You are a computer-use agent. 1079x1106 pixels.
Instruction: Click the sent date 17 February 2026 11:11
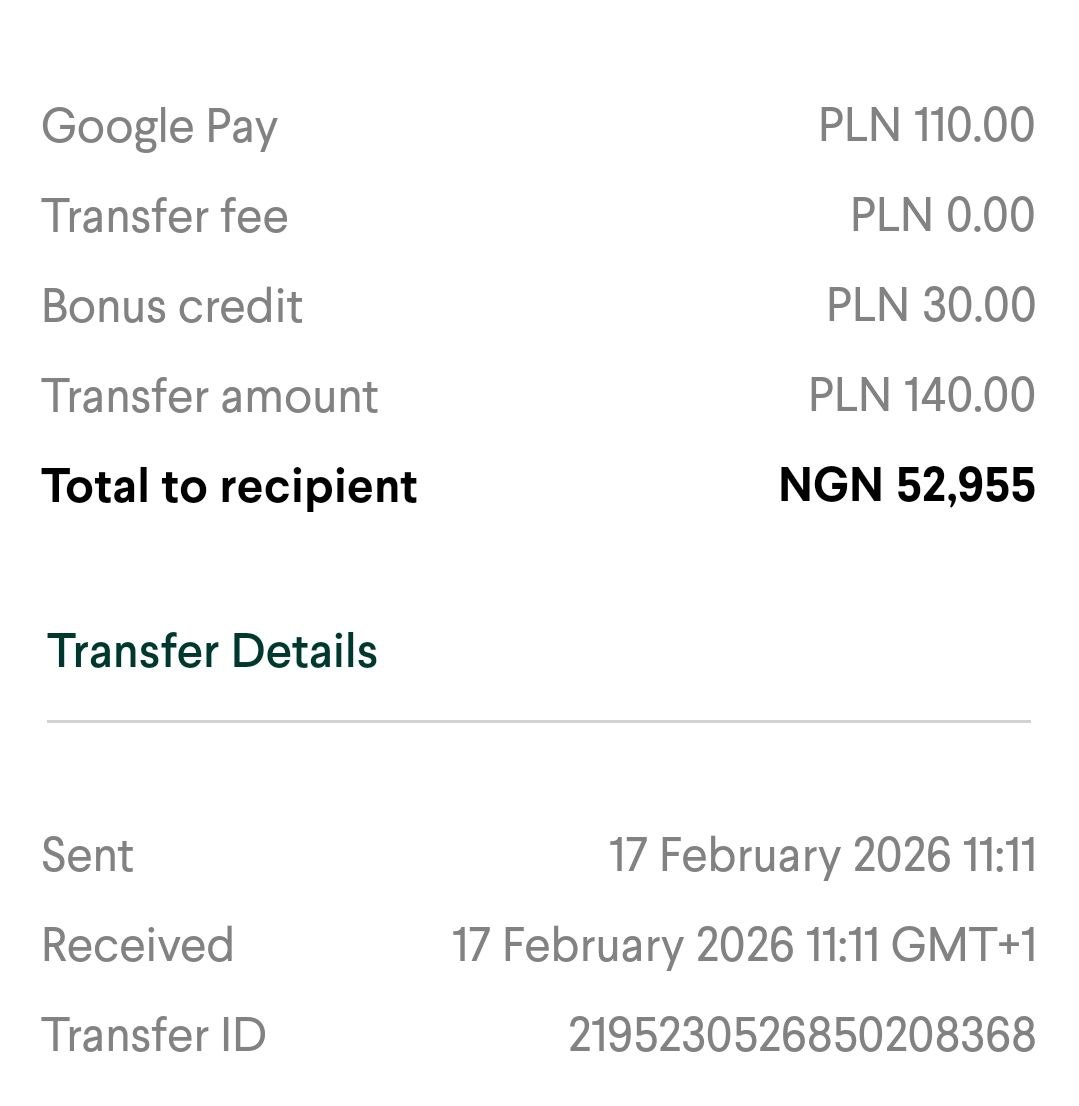pos(822,856)
